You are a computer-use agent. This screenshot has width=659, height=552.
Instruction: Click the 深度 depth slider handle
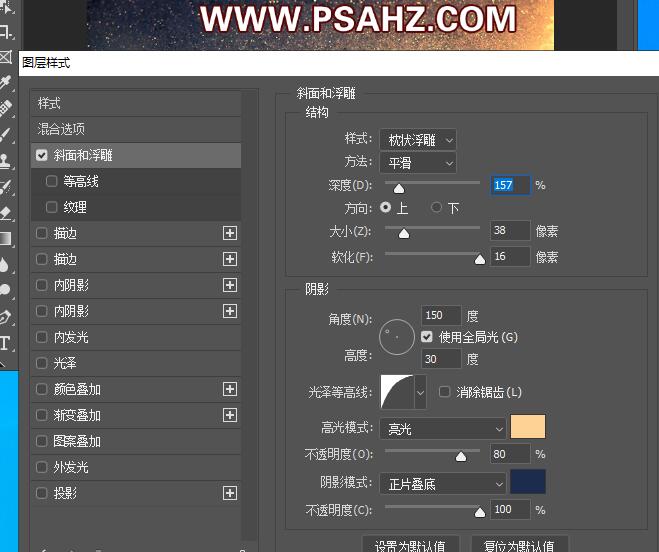[x=399, y=189]
